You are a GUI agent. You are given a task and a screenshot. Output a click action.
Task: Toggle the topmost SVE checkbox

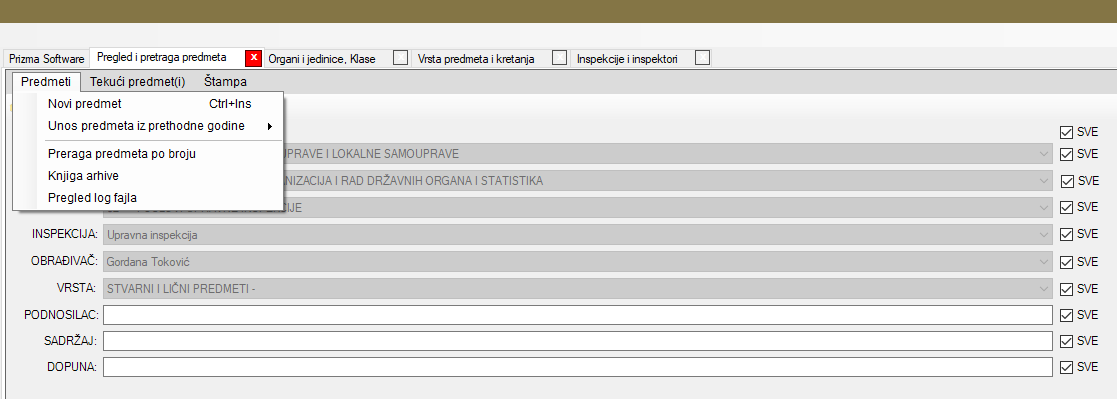1066,132
